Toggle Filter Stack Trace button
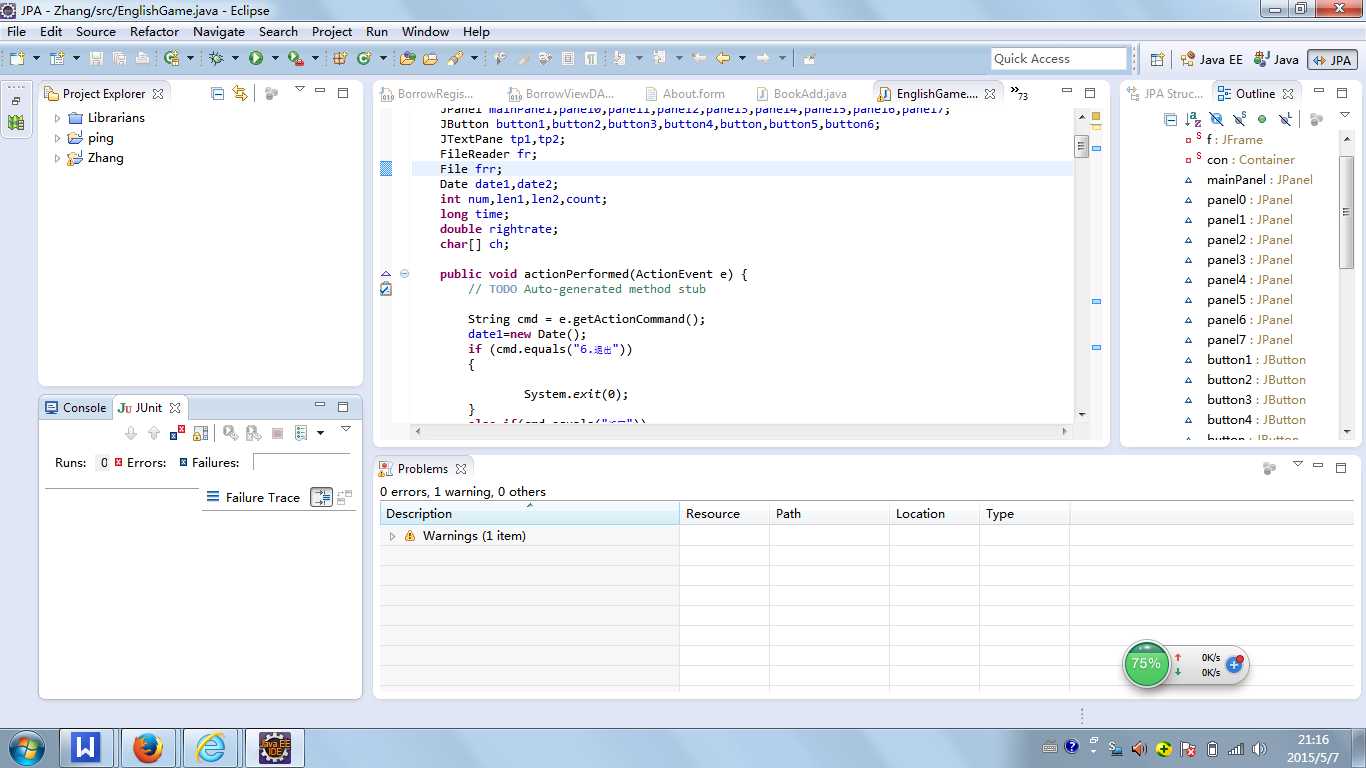The height and width of the screenshot is (768, 1366). pos(321,497)
